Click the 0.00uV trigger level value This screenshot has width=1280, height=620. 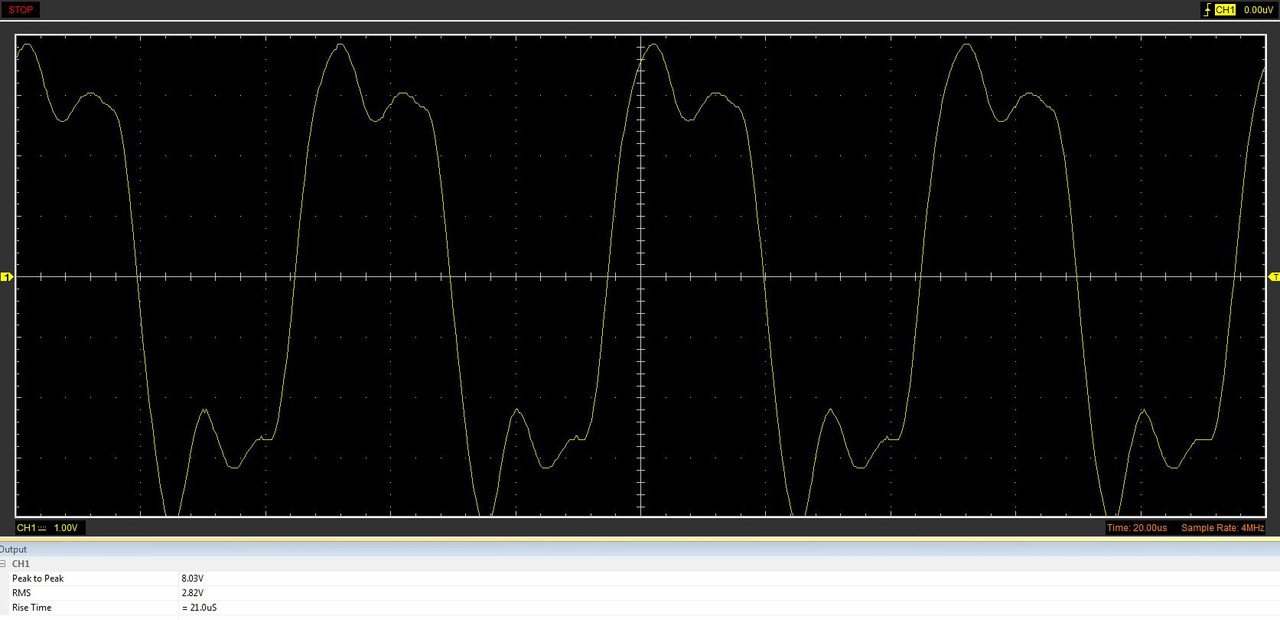tap(1258, 10)
